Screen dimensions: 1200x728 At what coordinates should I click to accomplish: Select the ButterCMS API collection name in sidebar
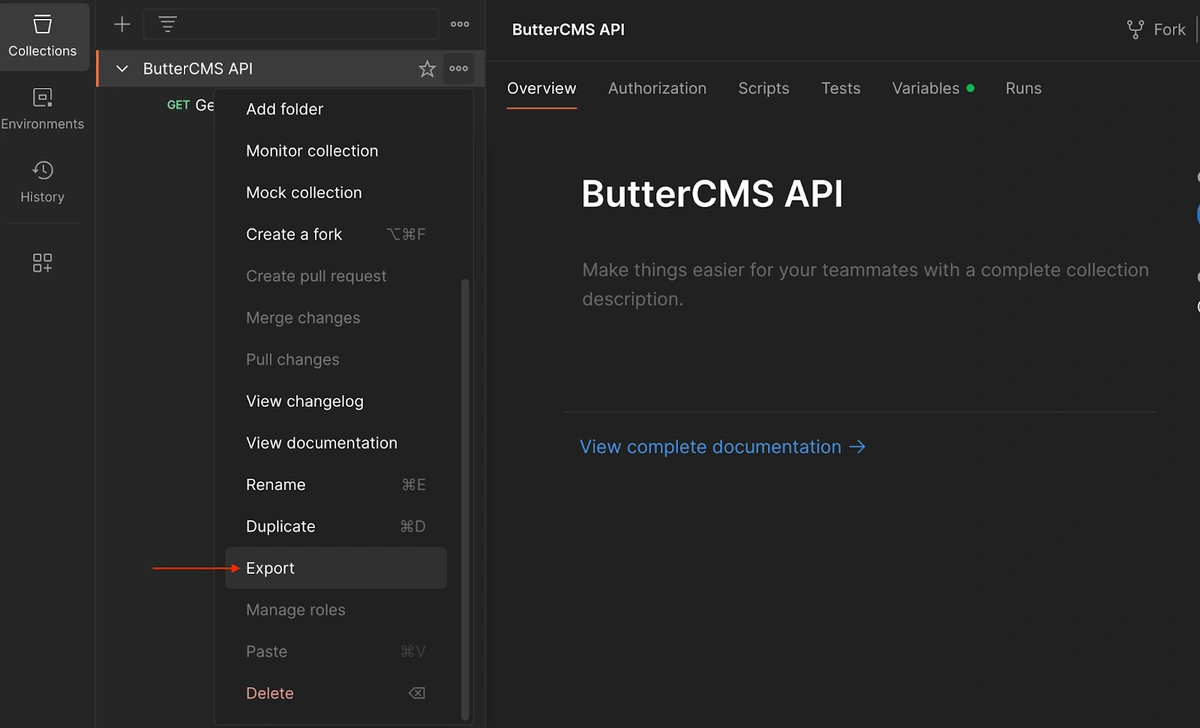[x=198, y=69]
